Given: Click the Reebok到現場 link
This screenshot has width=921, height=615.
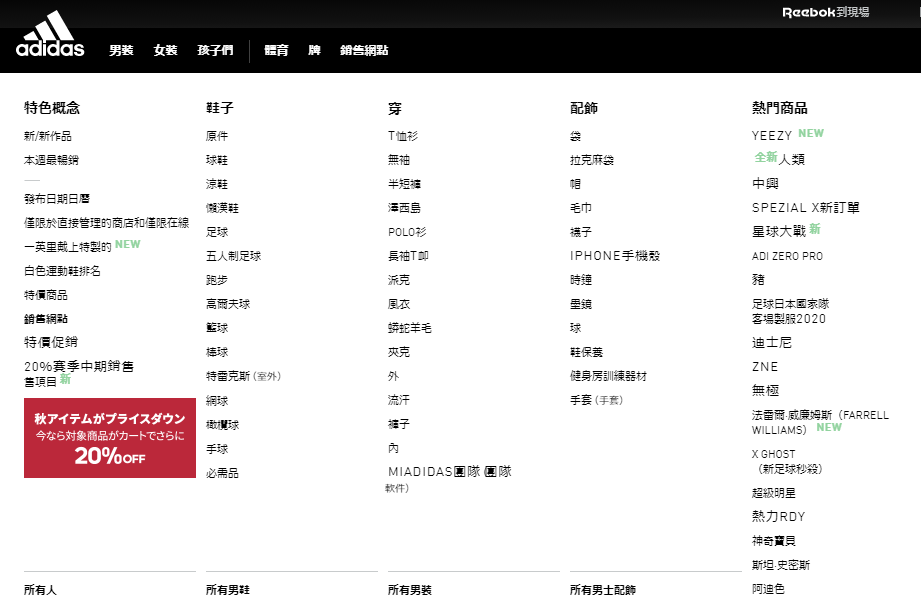Looking at the screenshot, I should coord(825,12).
